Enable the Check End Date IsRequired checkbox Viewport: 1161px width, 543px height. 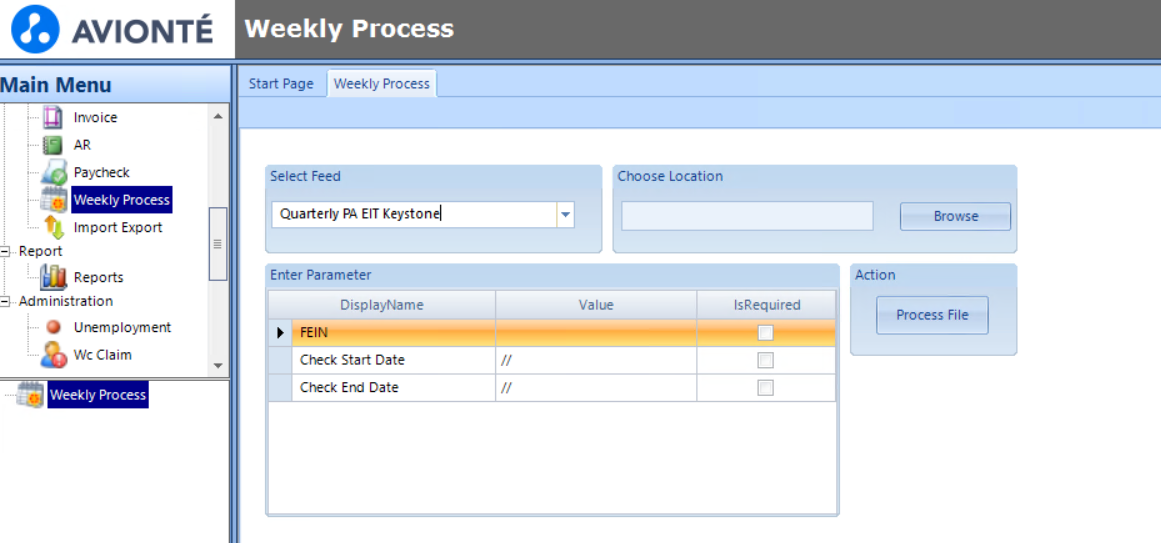point(765,388)
